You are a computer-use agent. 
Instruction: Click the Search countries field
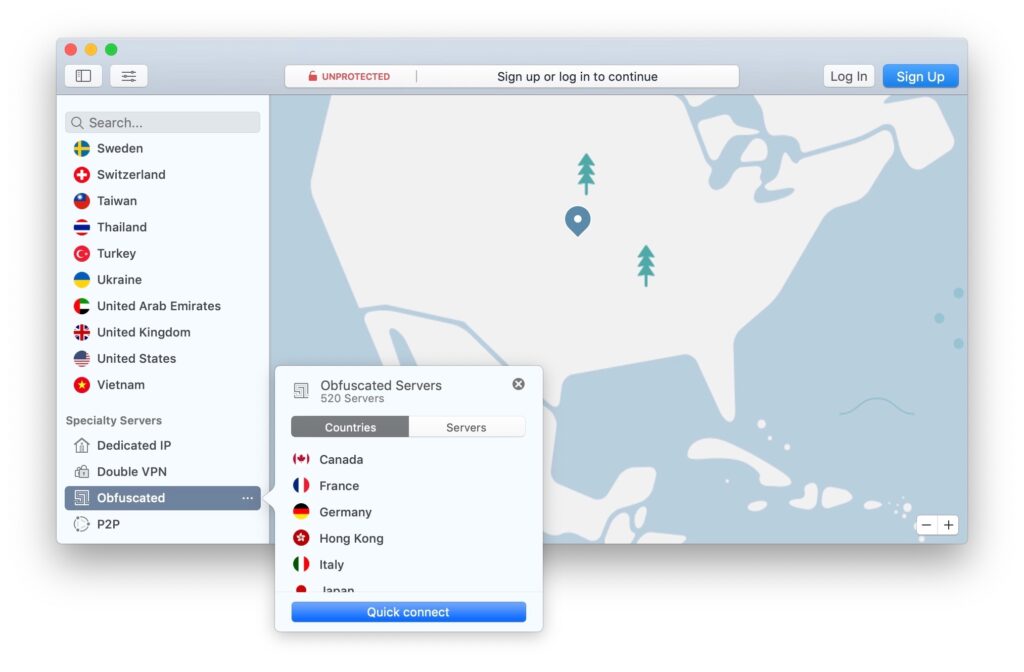[x=163, y=122]
